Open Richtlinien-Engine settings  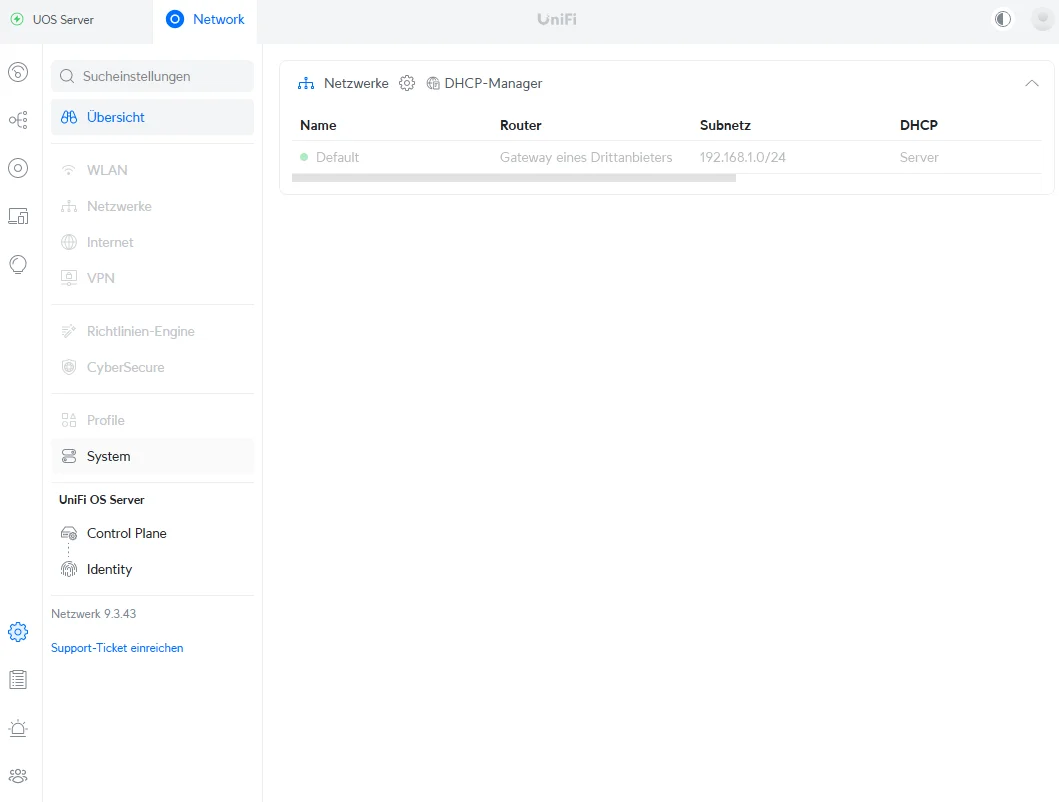point(153,331)
